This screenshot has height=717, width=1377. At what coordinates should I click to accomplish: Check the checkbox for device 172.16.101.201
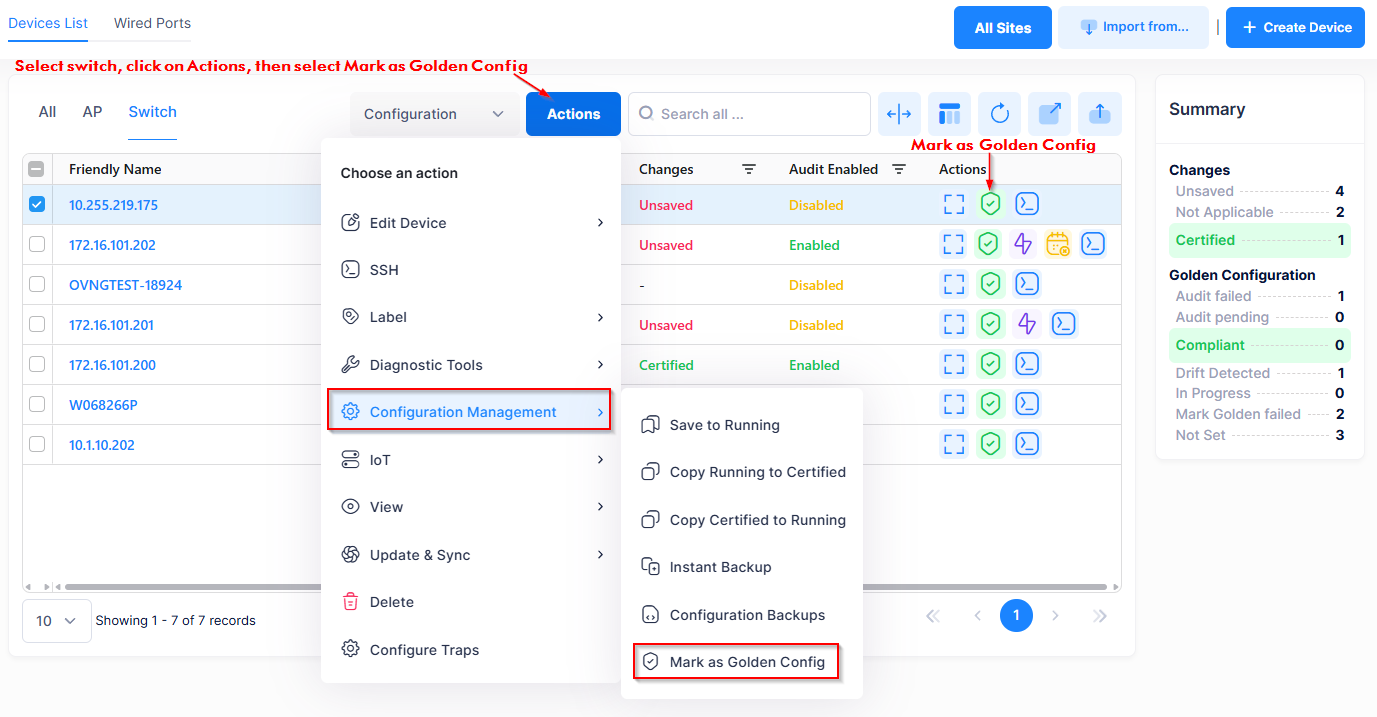(37, 324)
